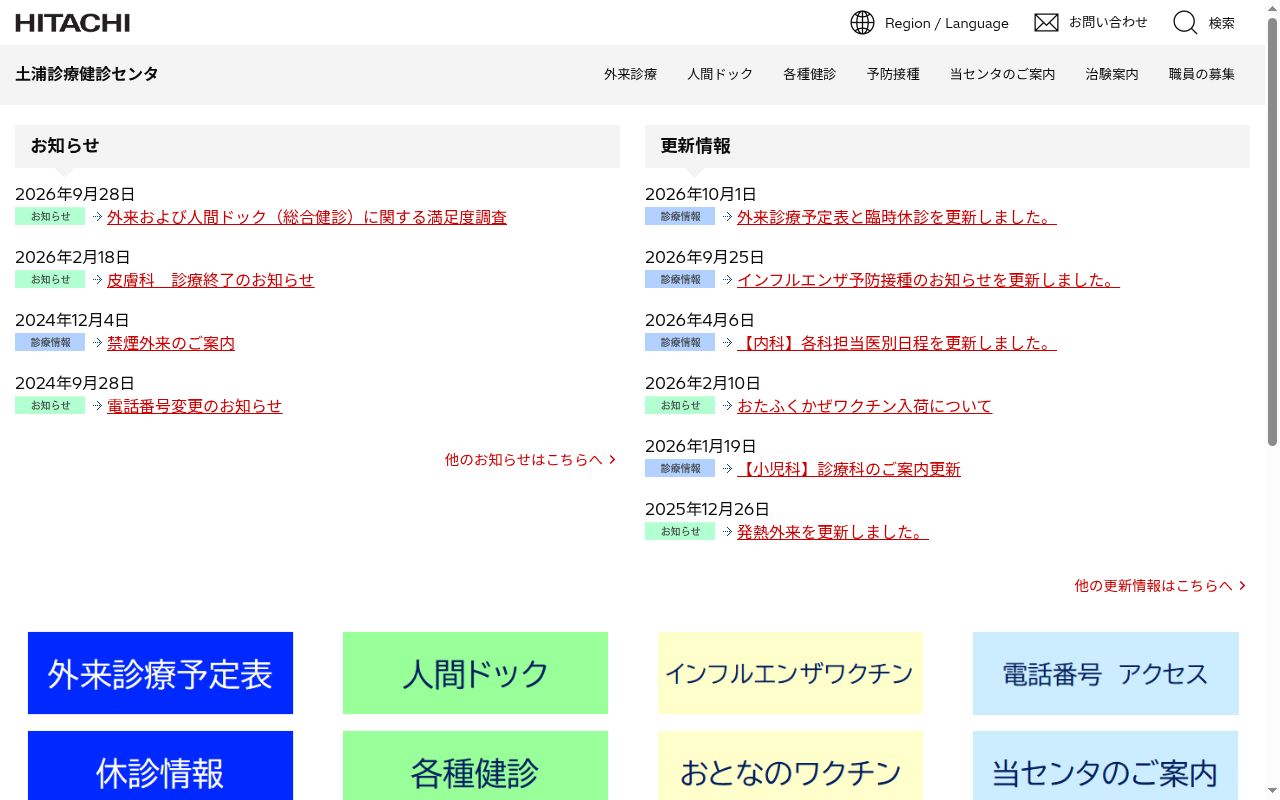The height and width of the screenshot is (800, 1280).
Task: Click お知らせ tag on 2026年2月10日 entry
Action: coord(680,405)
